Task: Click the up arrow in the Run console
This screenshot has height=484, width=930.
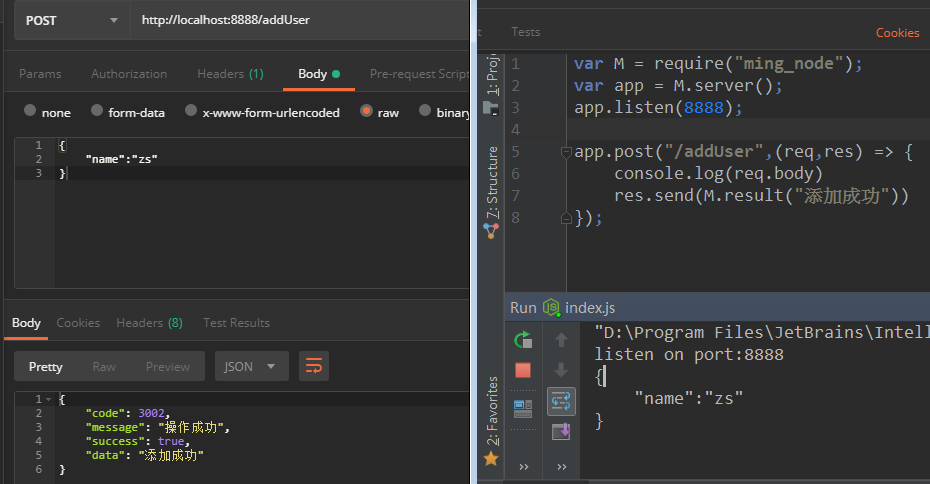Action: click(x=561, y=340)
